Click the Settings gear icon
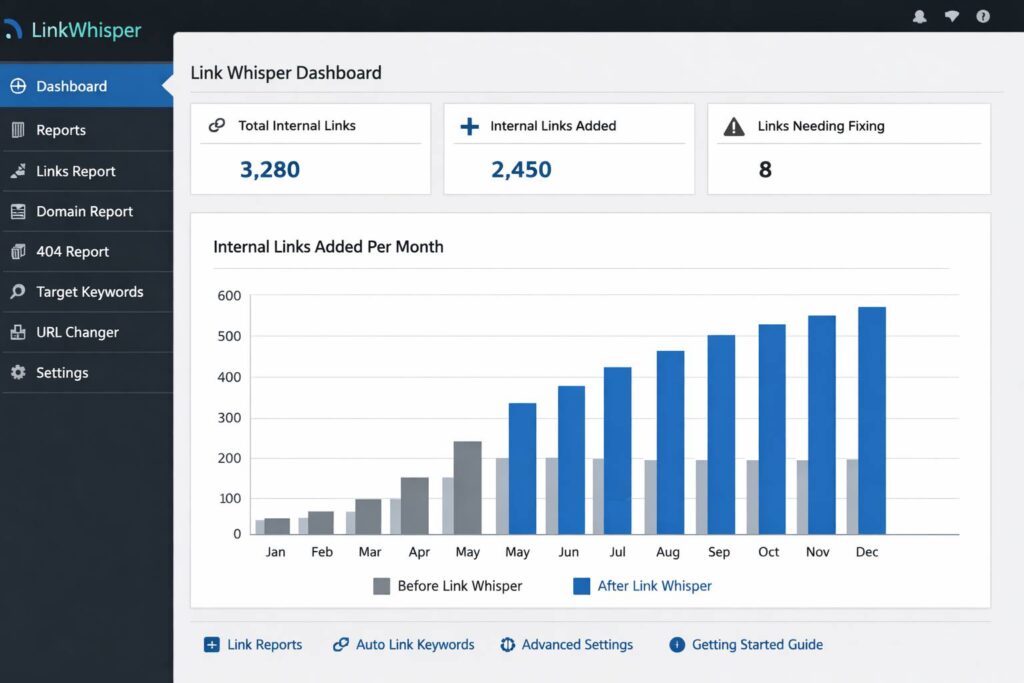Screen dimensions: 1024x683 [17, 373]
